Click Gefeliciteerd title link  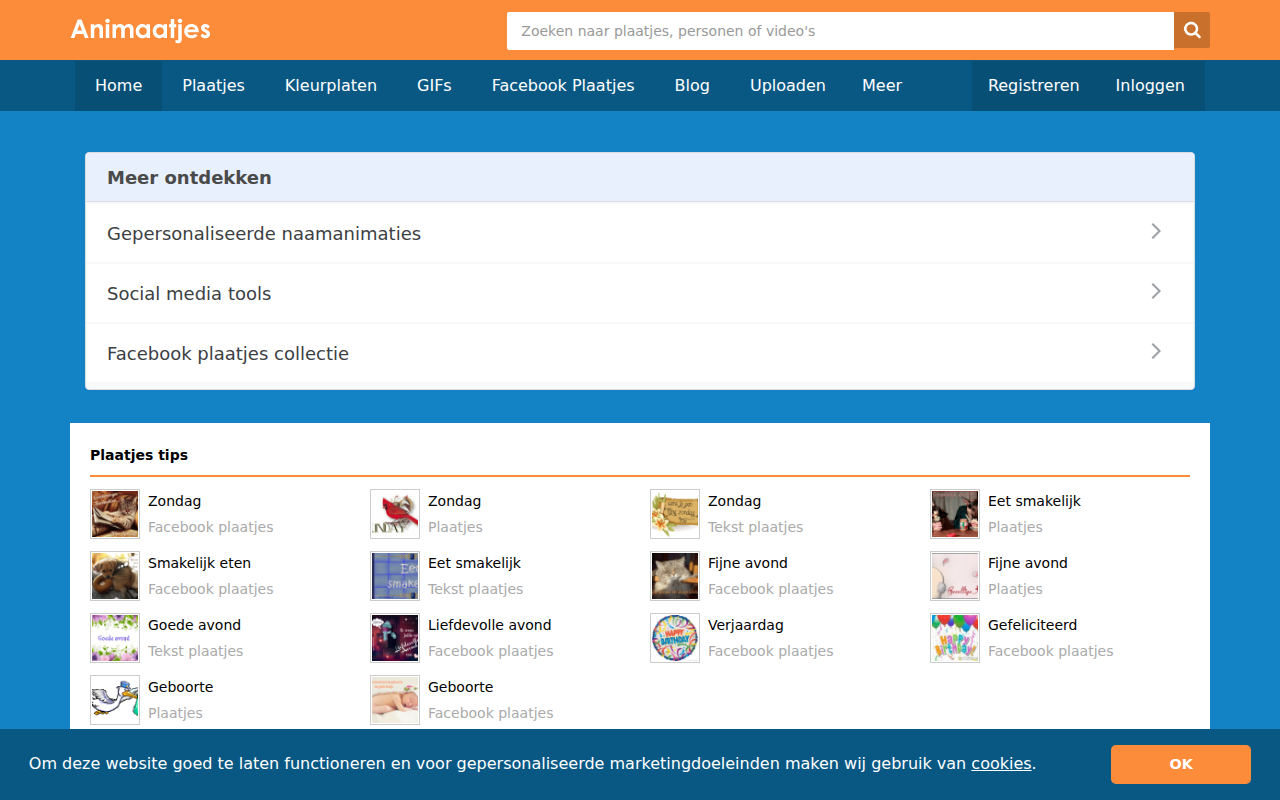tap(1032, 625)
